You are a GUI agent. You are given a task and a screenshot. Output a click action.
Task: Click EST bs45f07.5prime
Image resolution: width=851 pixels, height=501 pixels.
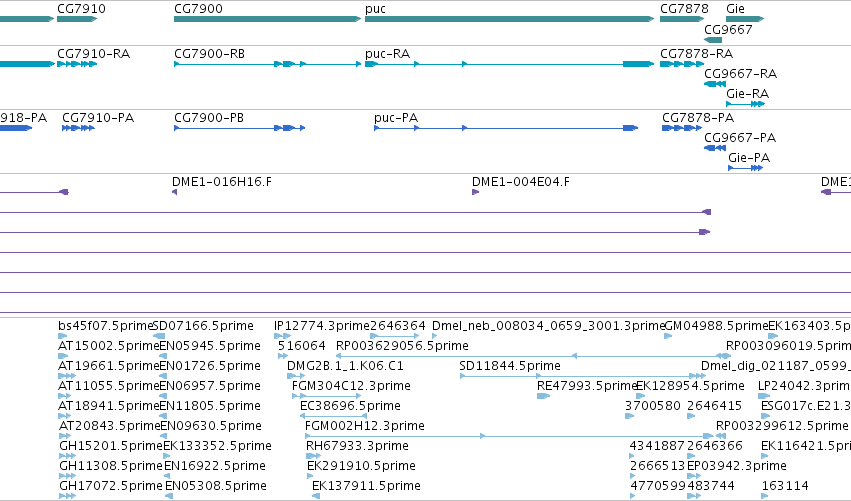[106, 326]
